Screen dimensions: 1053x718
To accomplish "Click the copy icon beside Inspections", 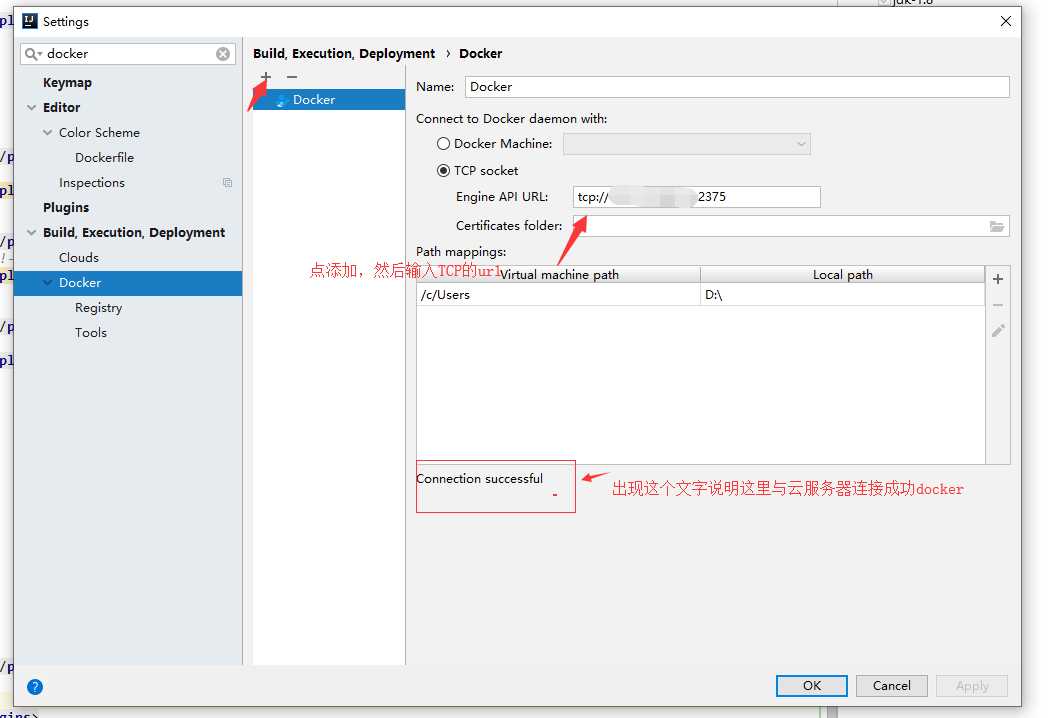I will point(228,183).
